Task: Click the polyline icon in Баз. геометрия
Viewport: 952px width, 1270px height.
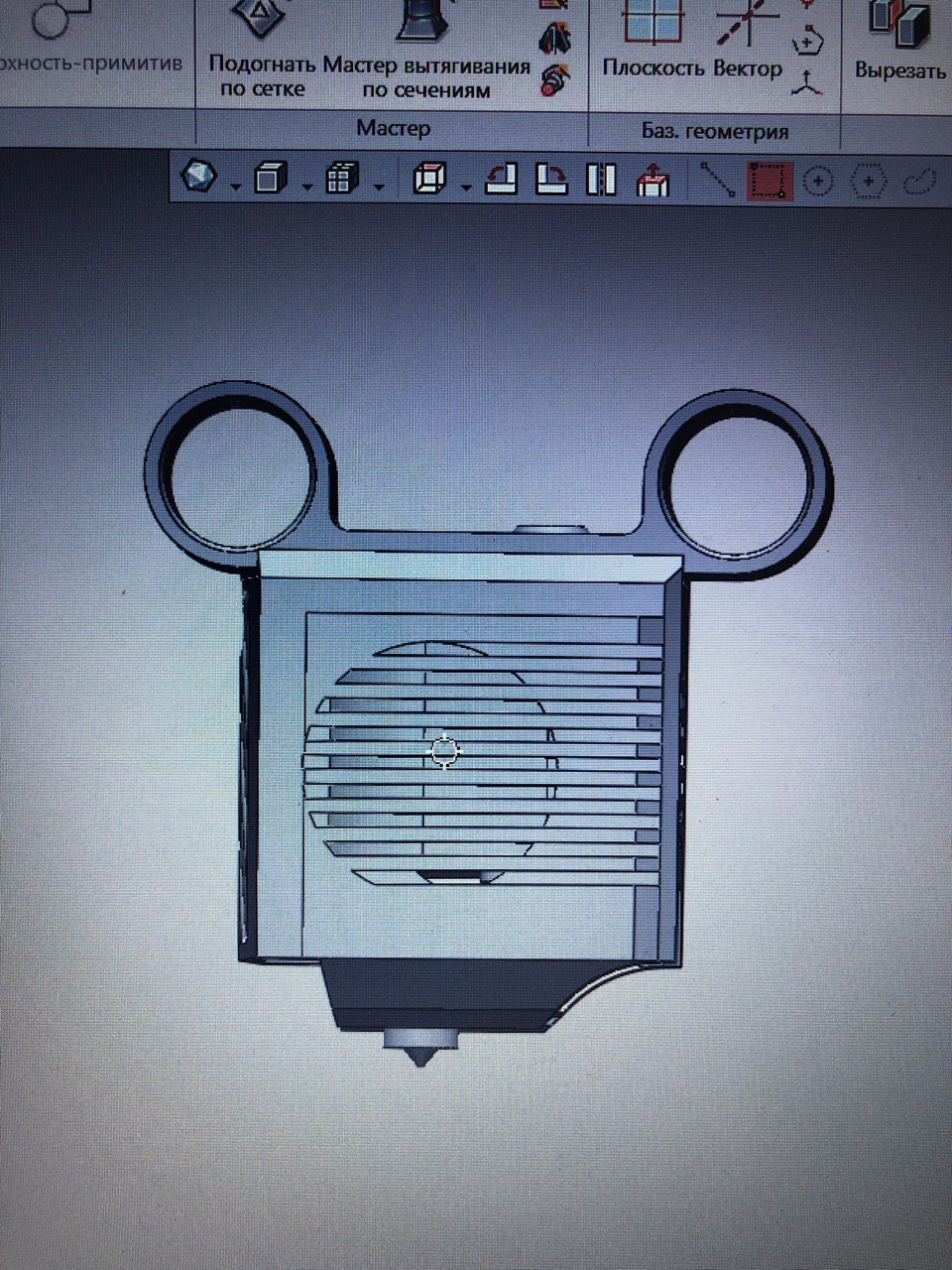Action: click(x=810, y=42)
